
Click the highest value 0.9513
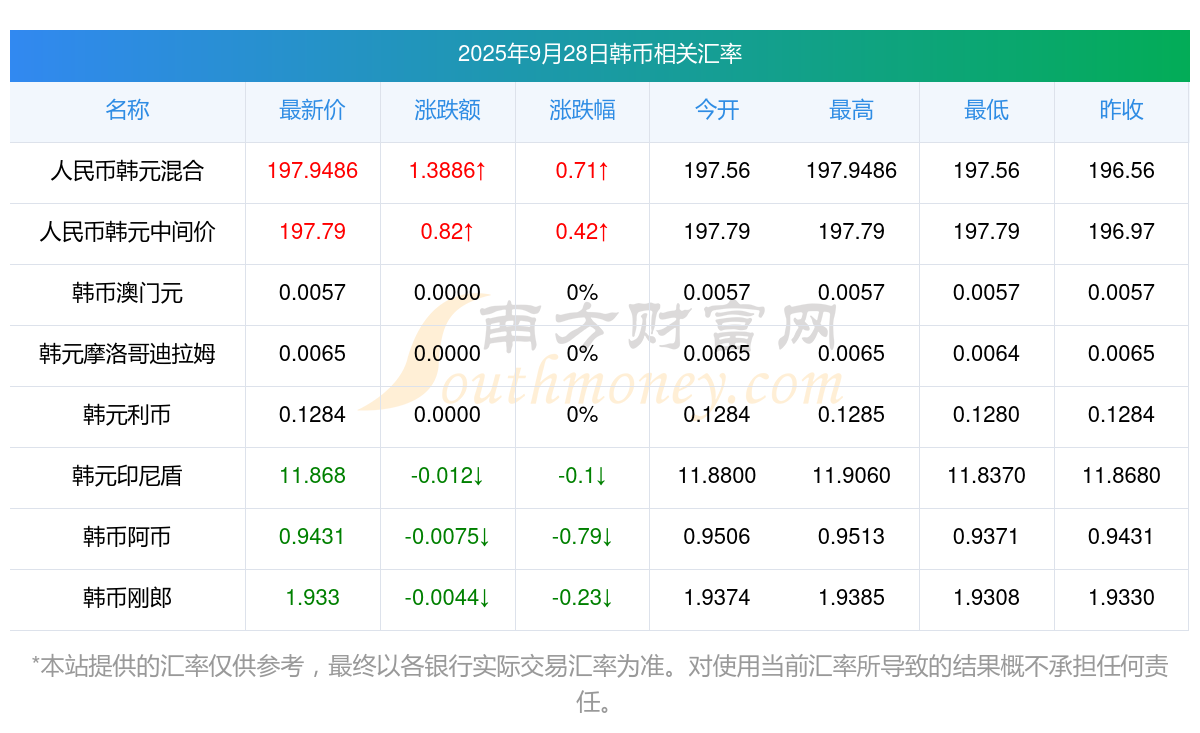[x=851, y=537]
